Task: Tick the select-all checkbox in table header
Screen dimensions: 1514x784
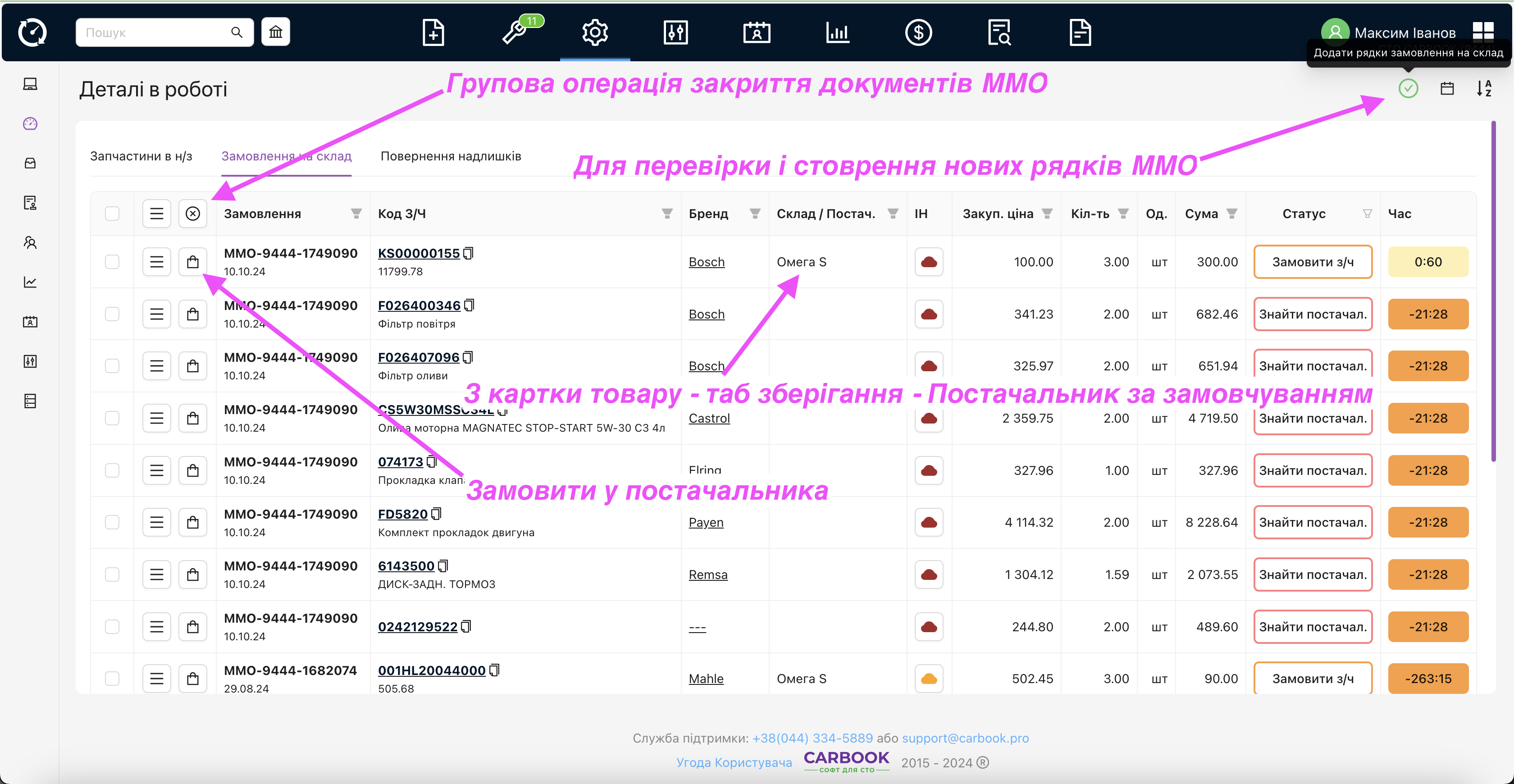Action: coord(112,213)
